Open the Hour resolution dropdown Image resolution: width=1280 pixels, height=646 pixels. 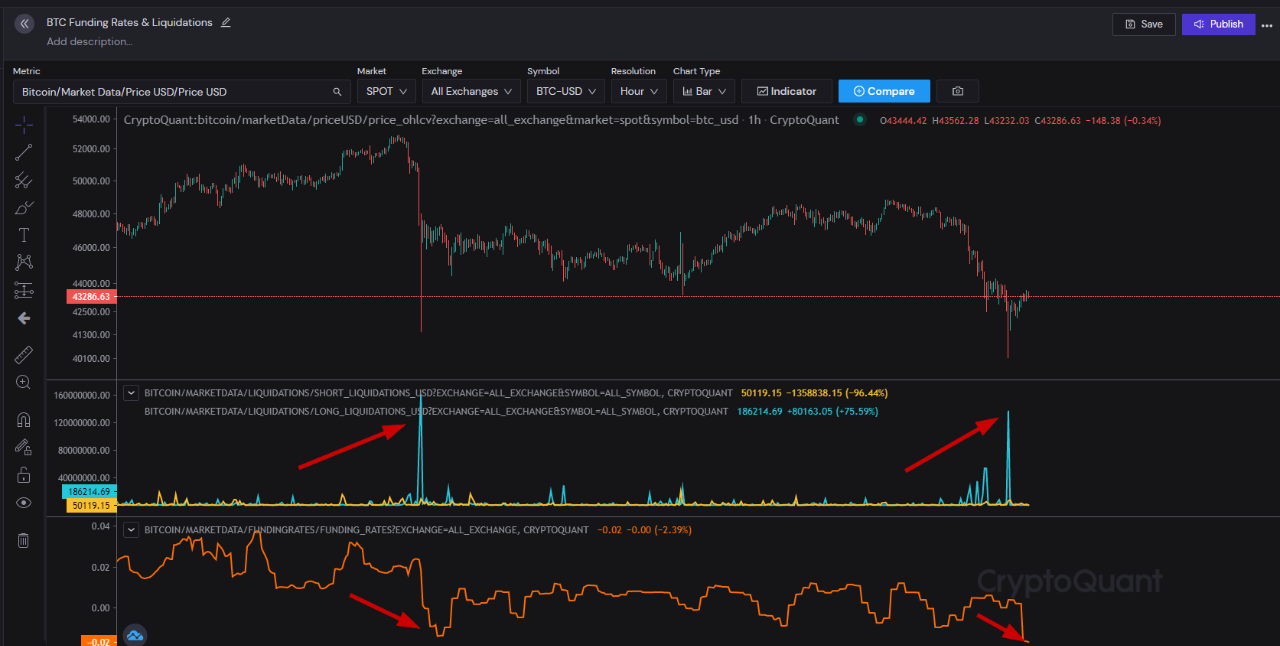(639, 91)
